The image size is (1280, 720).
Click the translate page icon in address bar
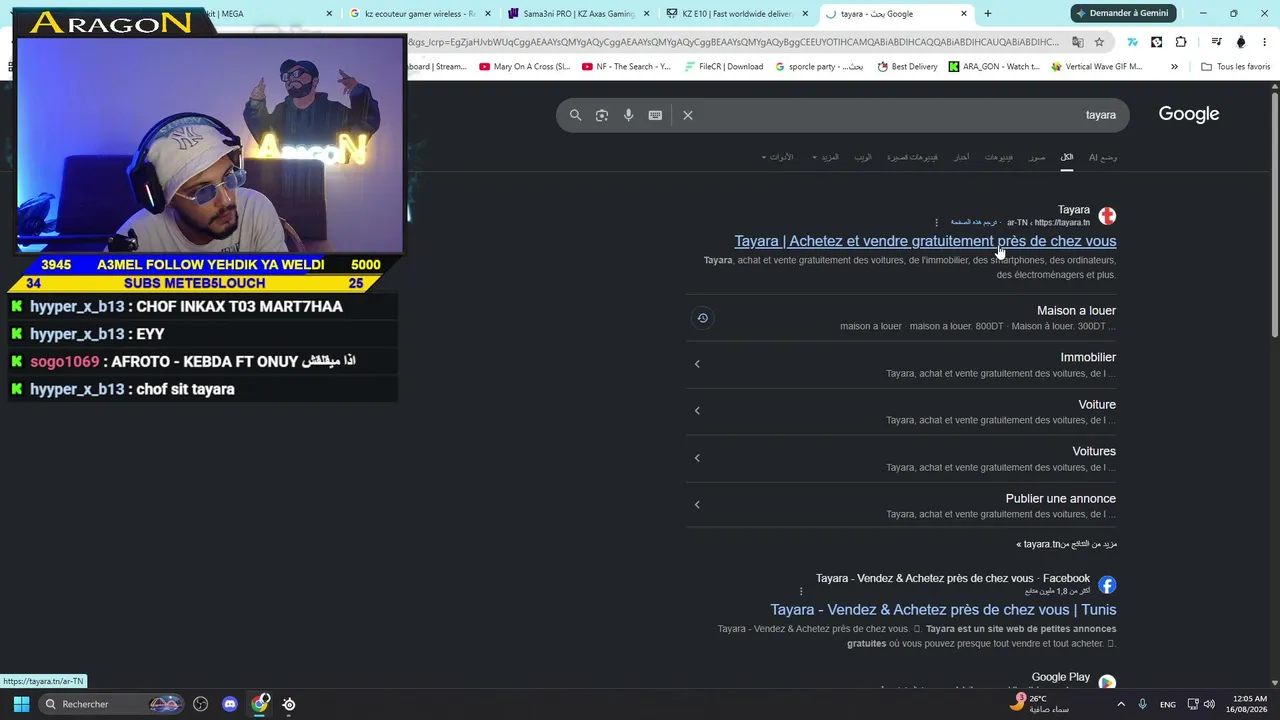pos(1077,42)
